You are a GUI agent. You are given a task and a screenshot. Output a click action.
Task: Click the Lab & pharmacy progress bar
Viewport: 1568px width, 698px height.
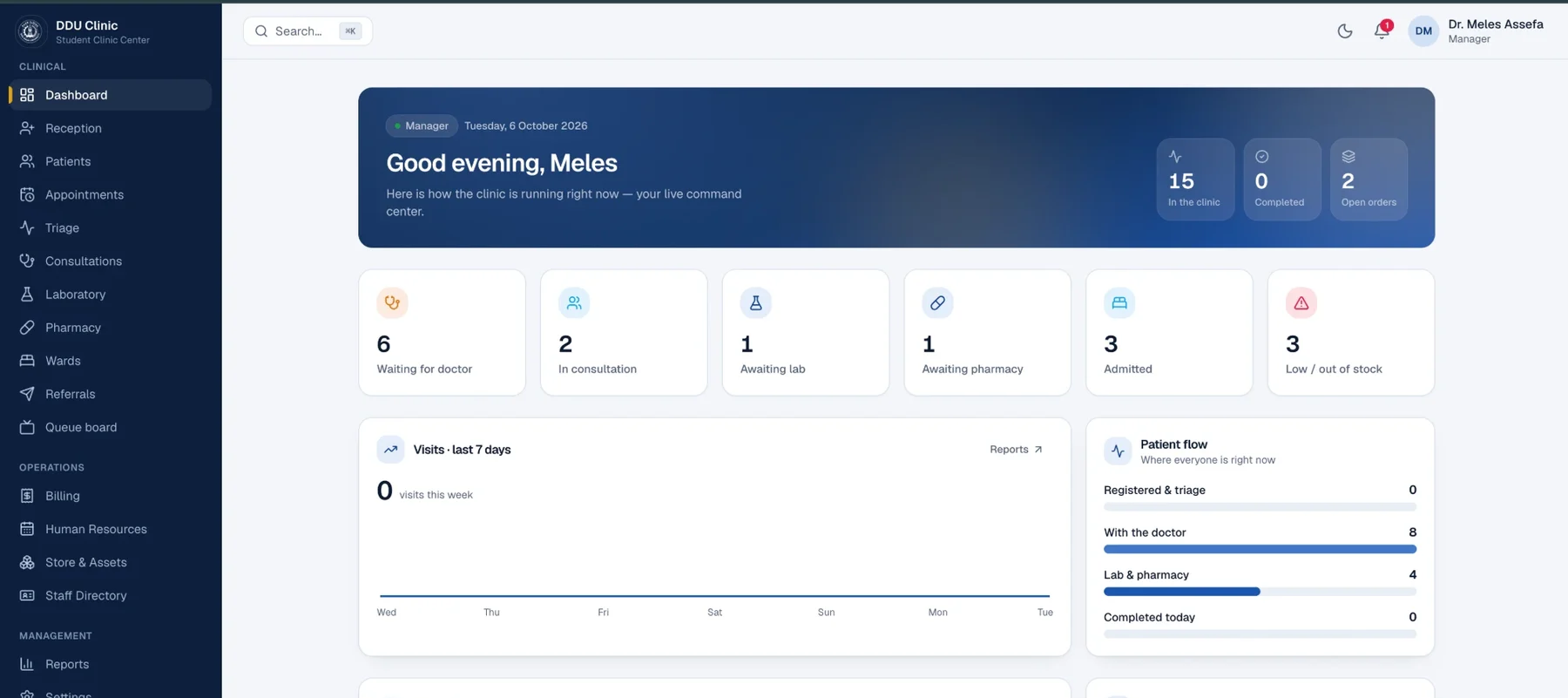pos(1260,592)
